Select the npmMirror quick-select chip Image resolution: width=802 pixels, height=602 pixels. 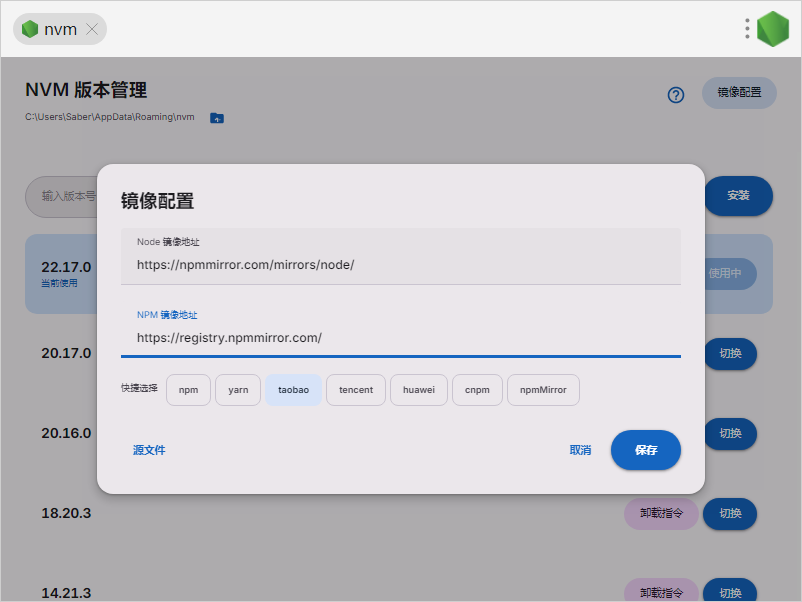[543, 390]
